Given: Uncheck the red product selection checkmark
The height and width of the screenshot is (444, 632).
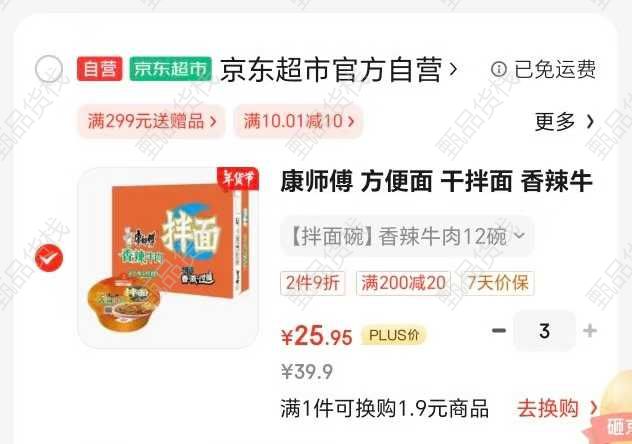Looking at the screenshot, I should click(49, 258).
